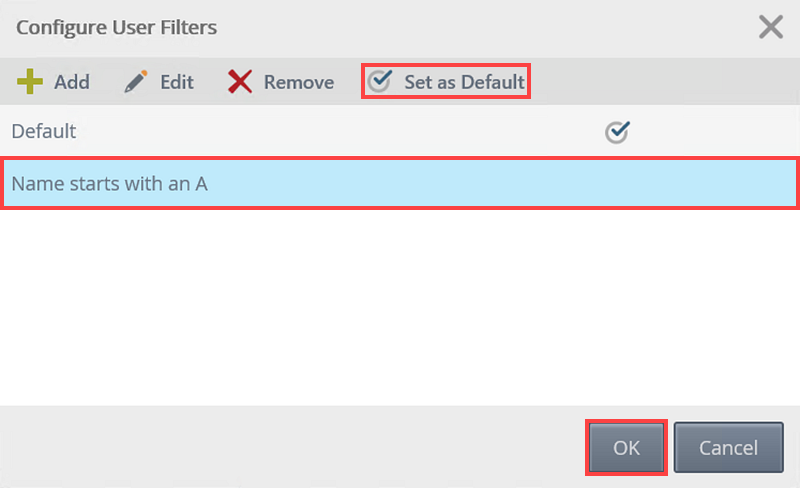
Task: Click the empty footer area beside OK
Action: (291, 447)
